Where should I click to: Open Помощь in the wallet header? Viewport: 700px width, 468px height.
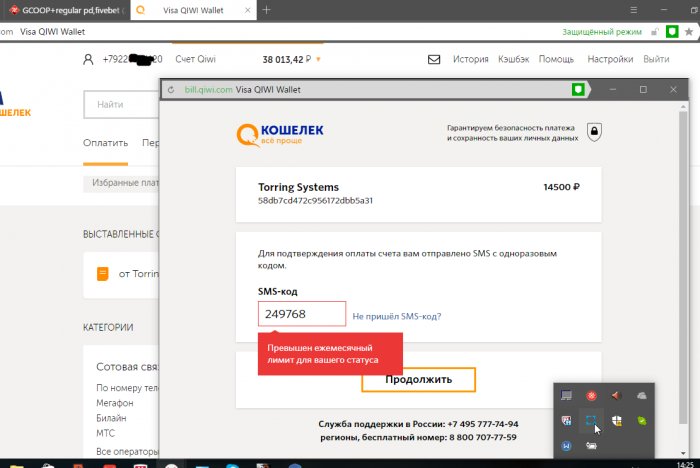click(556, 59)
